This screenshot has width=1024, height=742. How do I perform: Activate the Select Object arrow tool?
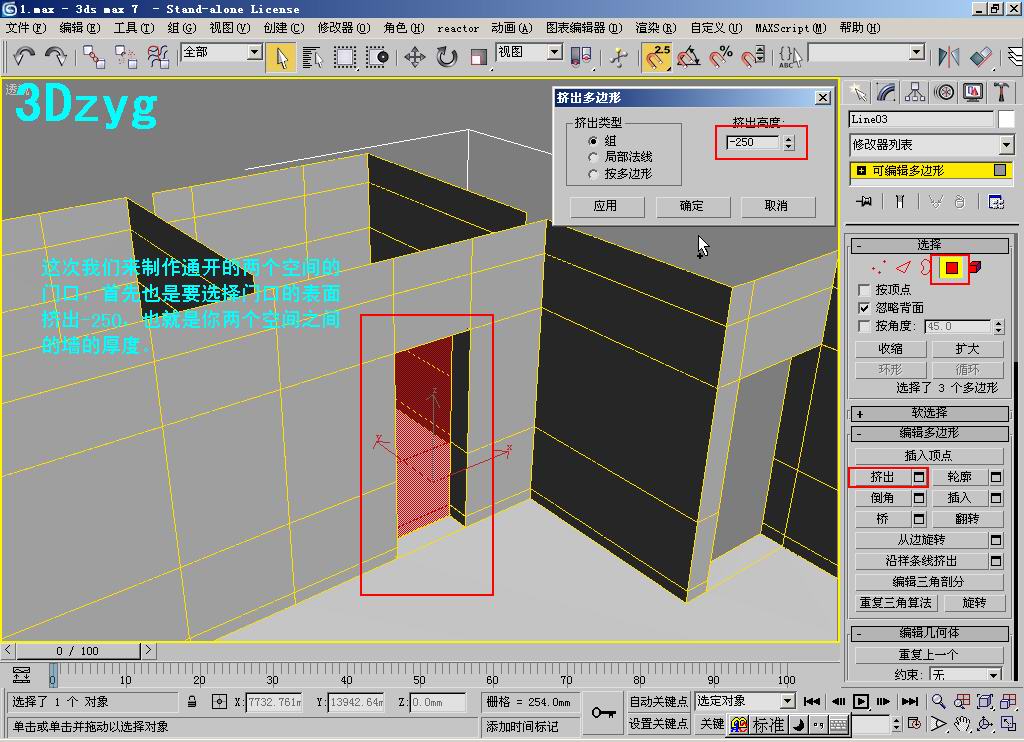point(281,57)
